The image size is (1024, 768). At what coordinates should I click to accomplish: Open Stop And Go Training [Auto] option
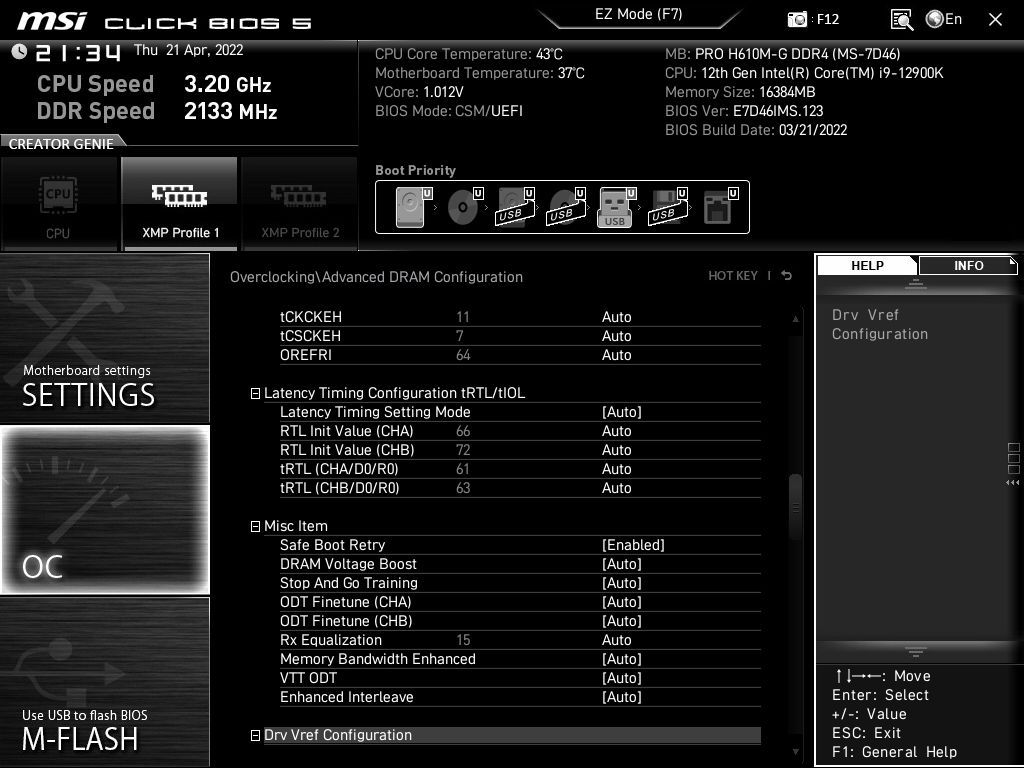pos(621,583)
